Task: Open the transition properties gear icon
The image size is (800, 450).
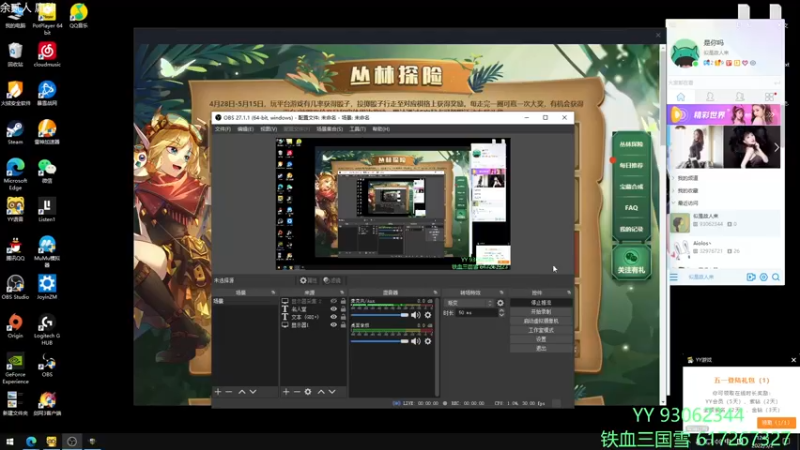Action: pyautogui.click(x=500, y=303)
